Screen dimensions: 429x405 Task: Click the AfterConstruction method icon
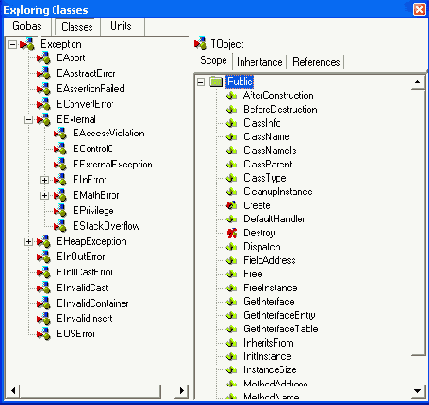click(x=231, y=96)
